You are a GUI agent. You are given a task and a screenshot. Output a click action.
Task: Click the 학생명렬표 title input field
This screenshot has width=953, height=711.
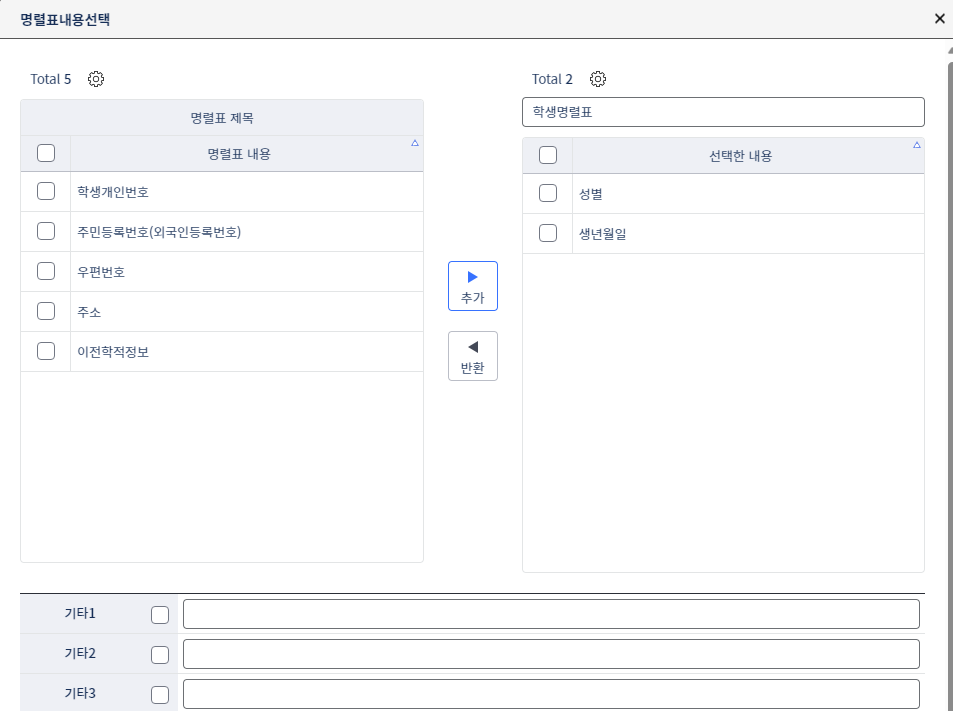[x=723, y=112]
